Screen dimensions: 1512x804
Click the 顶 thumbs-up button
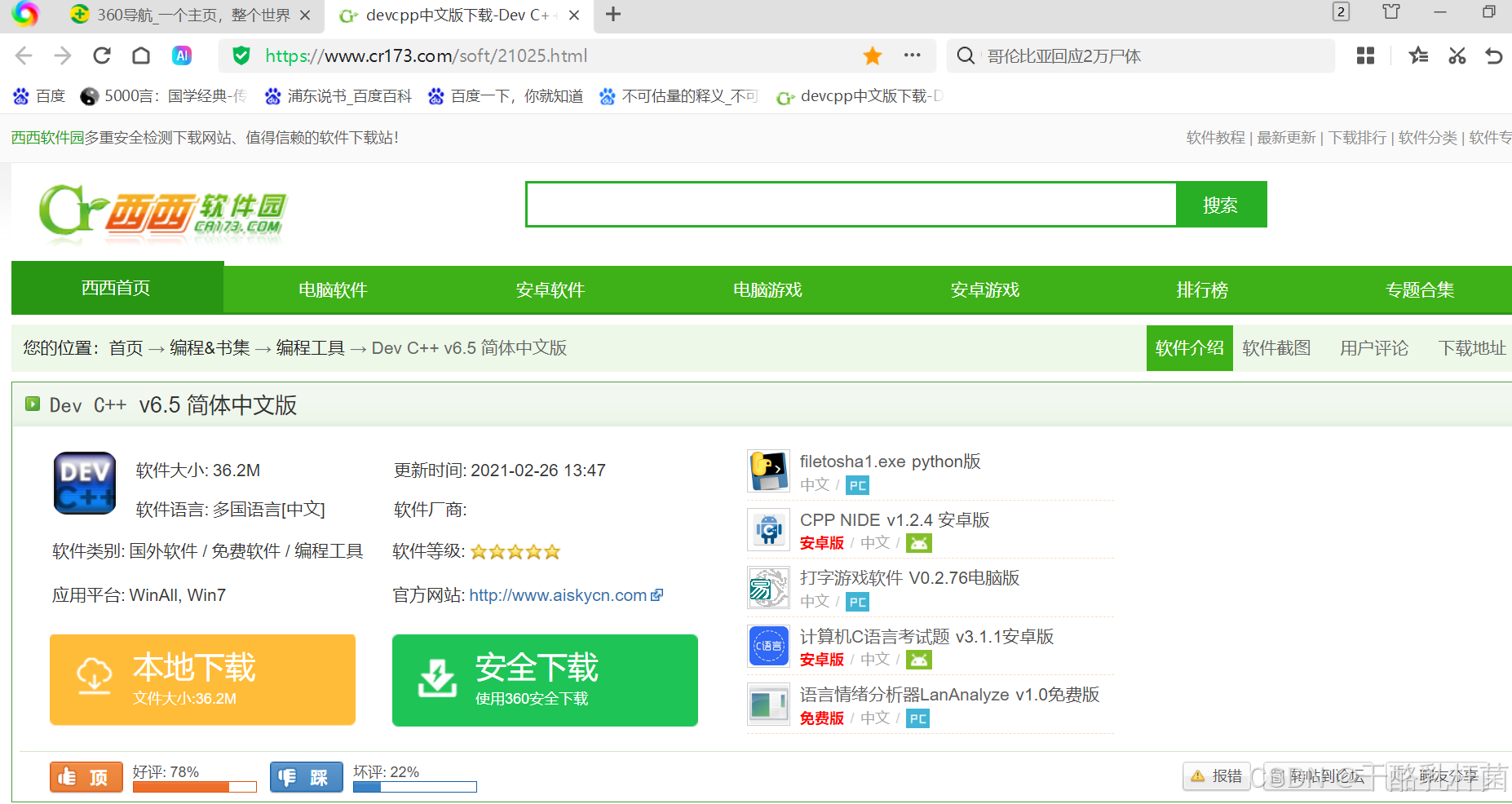tap(86, 777)
